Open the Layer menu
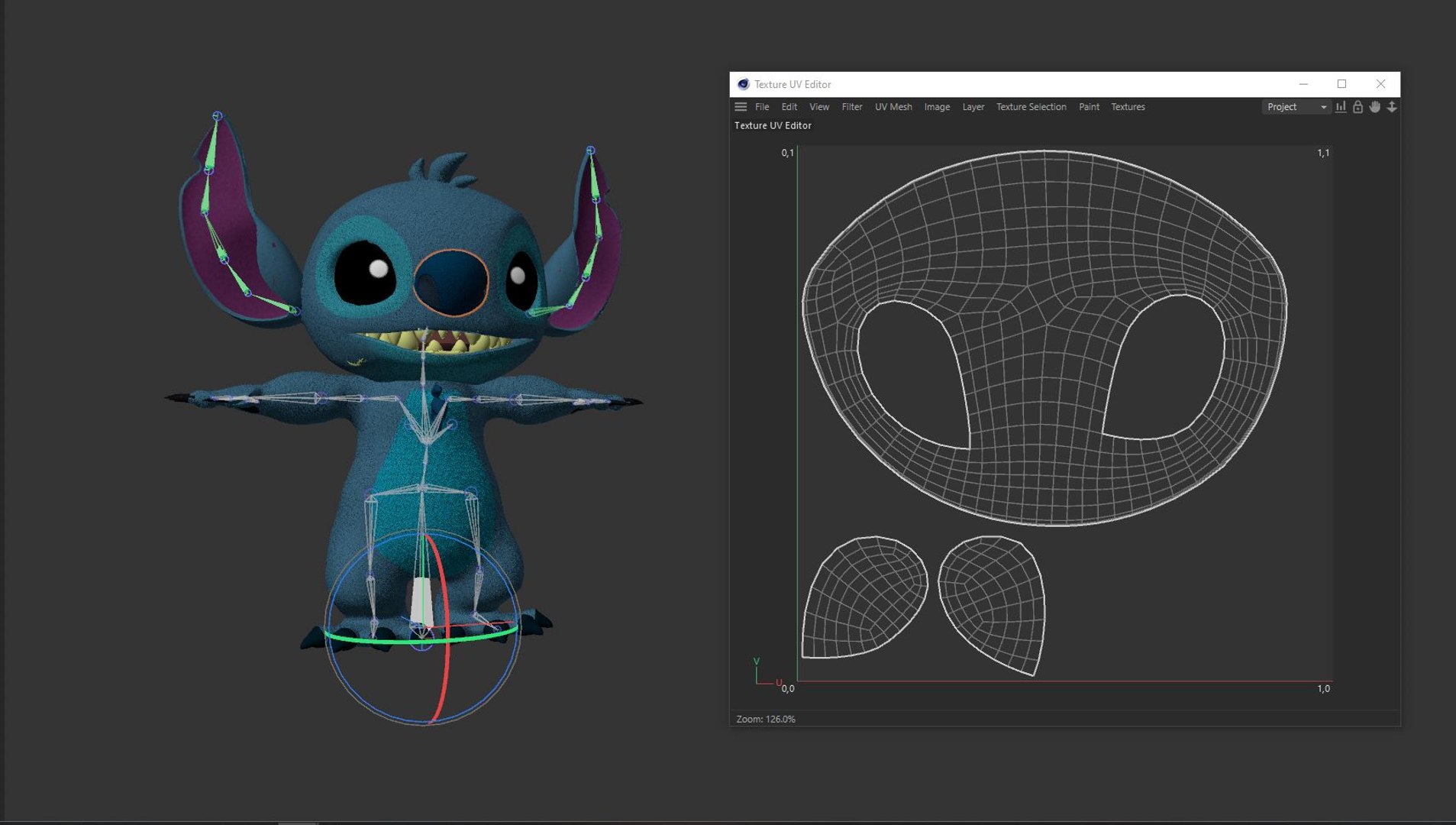This screenshot has width=1456, height=825. point(973,107)
